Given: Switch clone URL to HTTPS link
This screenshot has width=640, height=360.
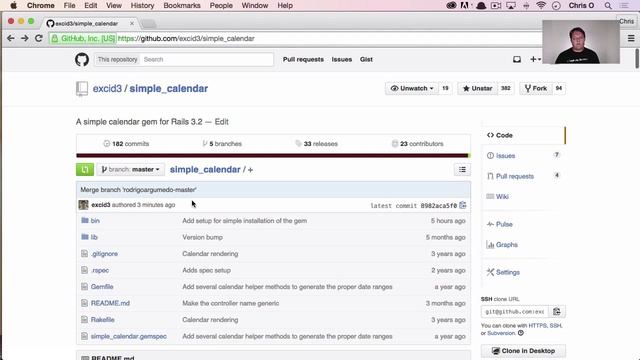Looking at the screenshot, I should 538,326.
